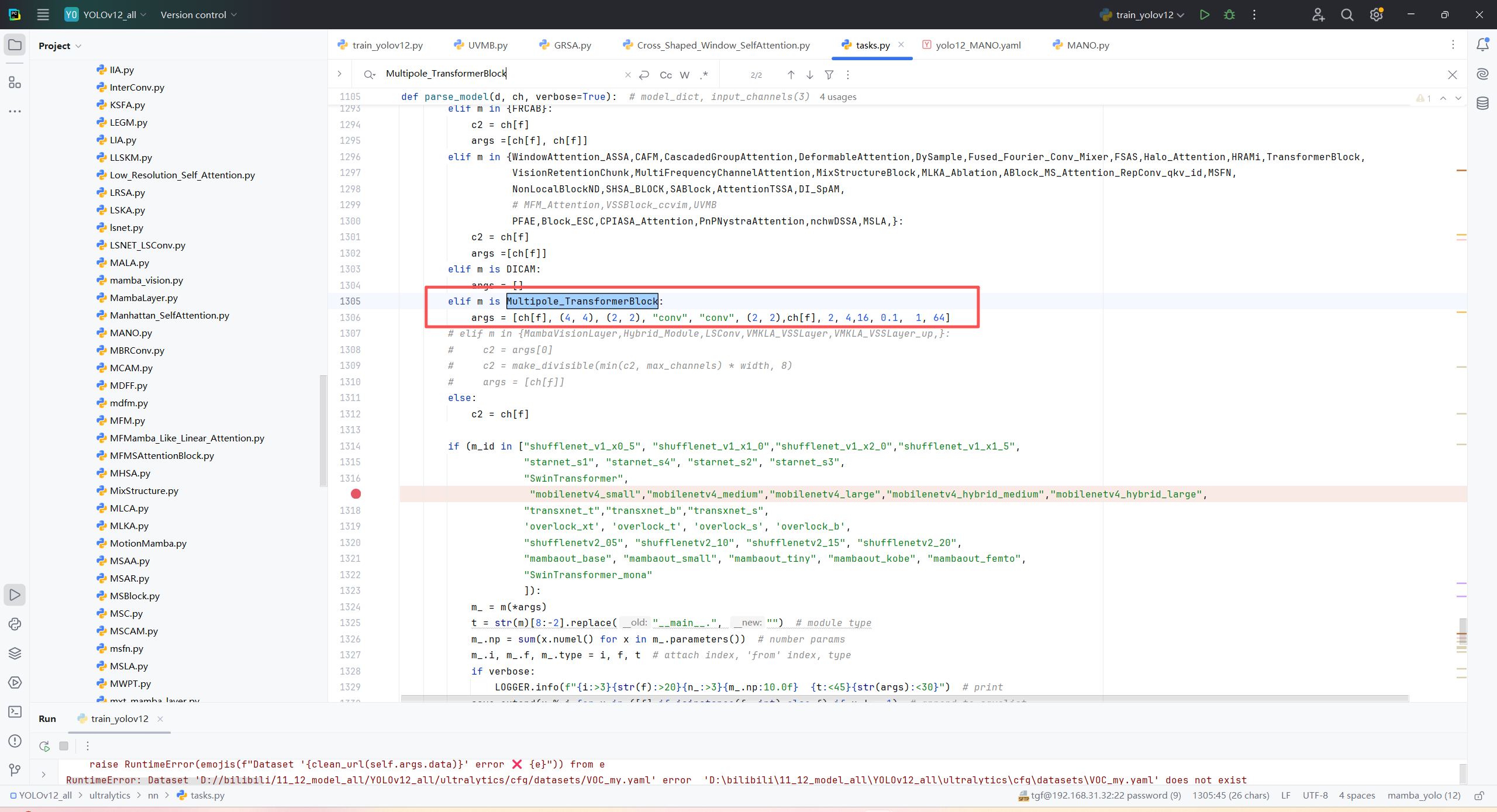
Task: Switch to the MANO.py editor tab
Action: coord(1087,45)
